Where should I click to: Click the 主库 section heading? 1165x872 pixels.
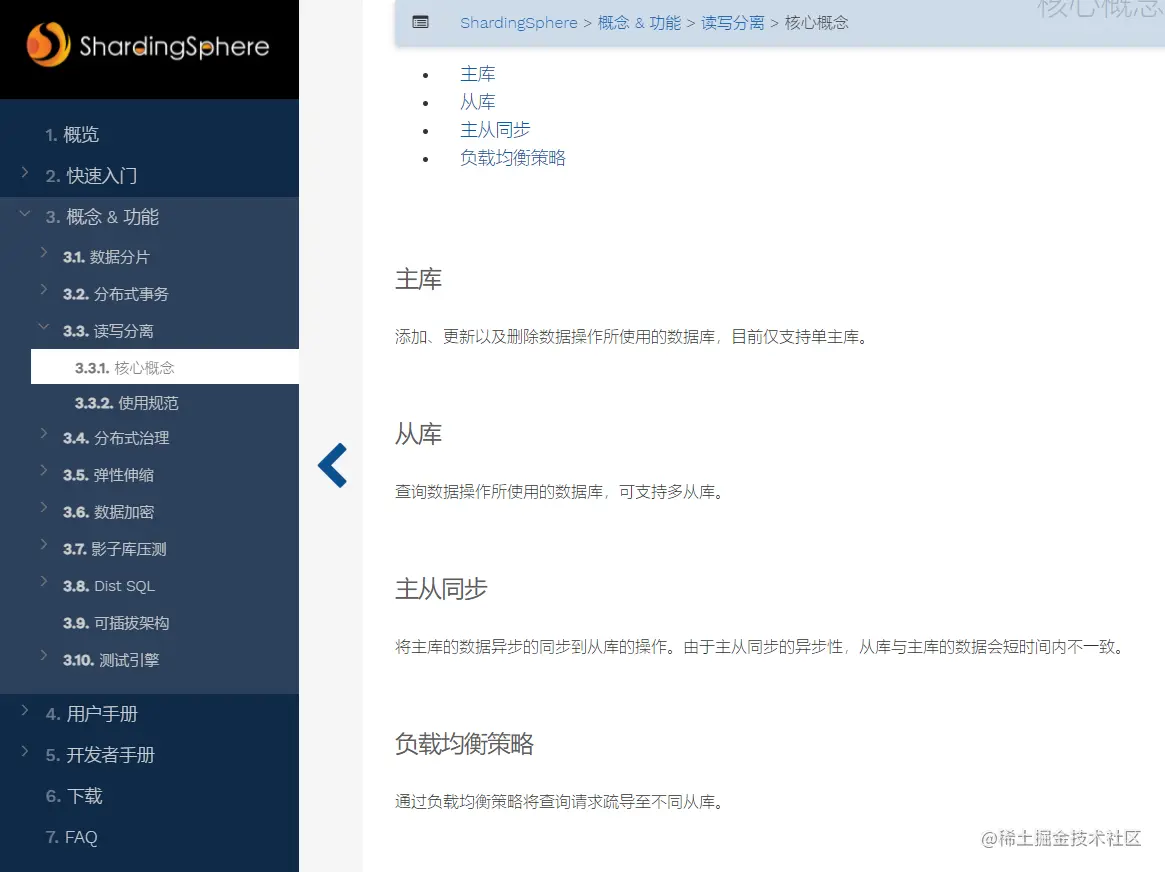tap(418, 279)
